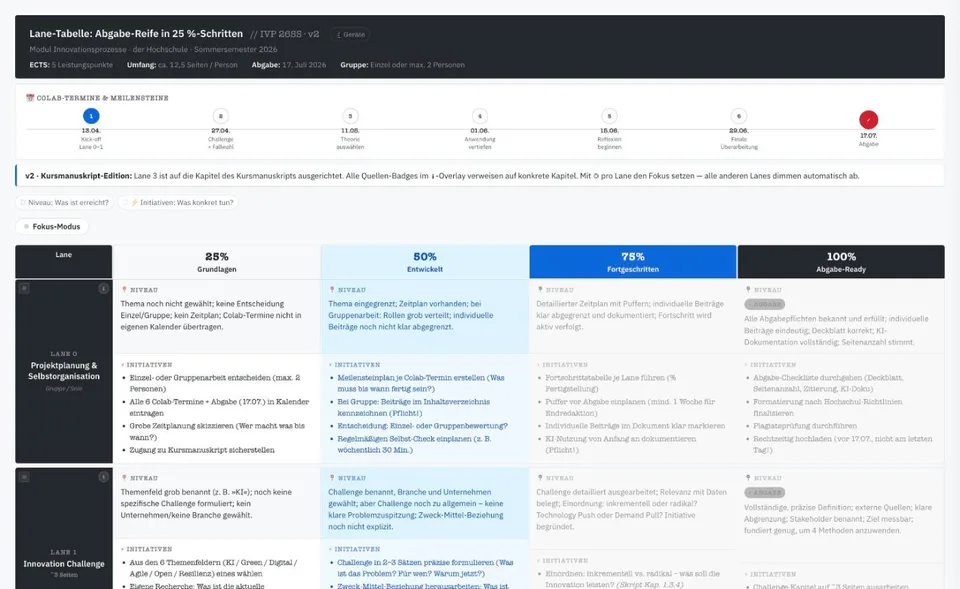The height and width of the screenshot is (589, 960).
Task: Click the focus icon on Lane 0 Projektplanung
Action: [x=24, y=288]
